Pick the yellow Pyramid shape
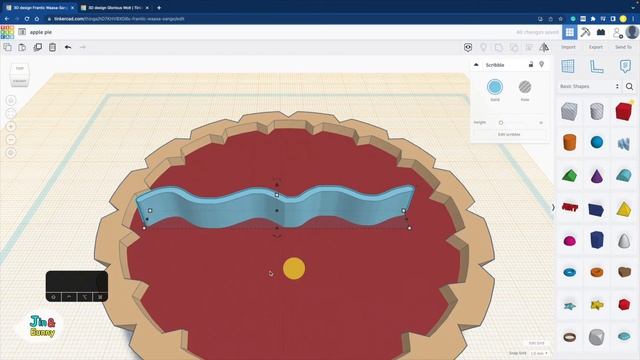Viewport: 640px width, 360px height. pos(624,209)
